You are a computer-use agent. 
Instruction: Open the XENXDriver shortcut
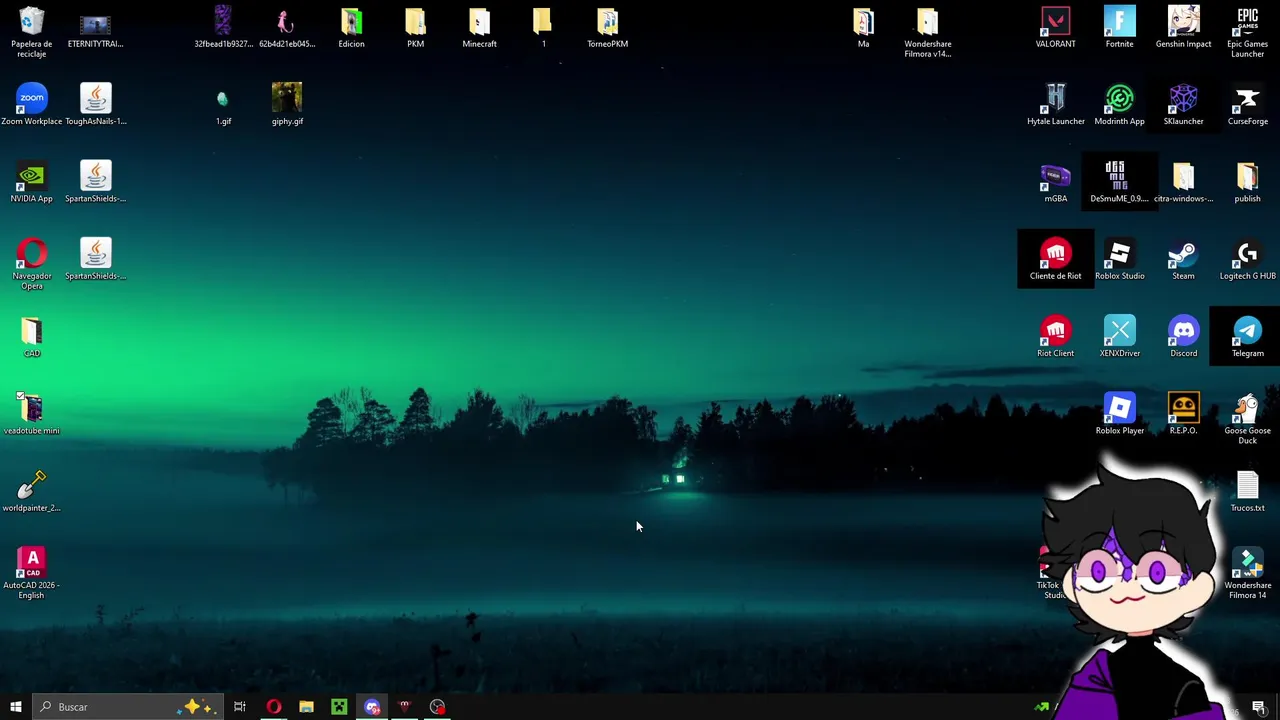(x=1119, y=336)
